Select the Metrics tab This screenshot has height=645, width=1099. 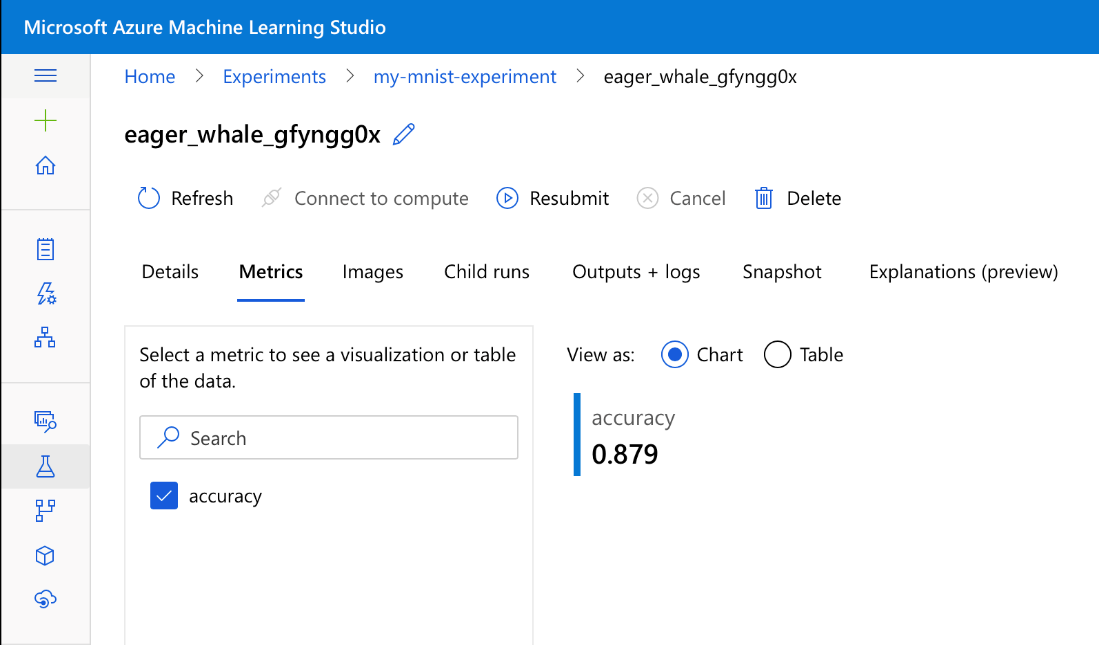coord(271,272)
